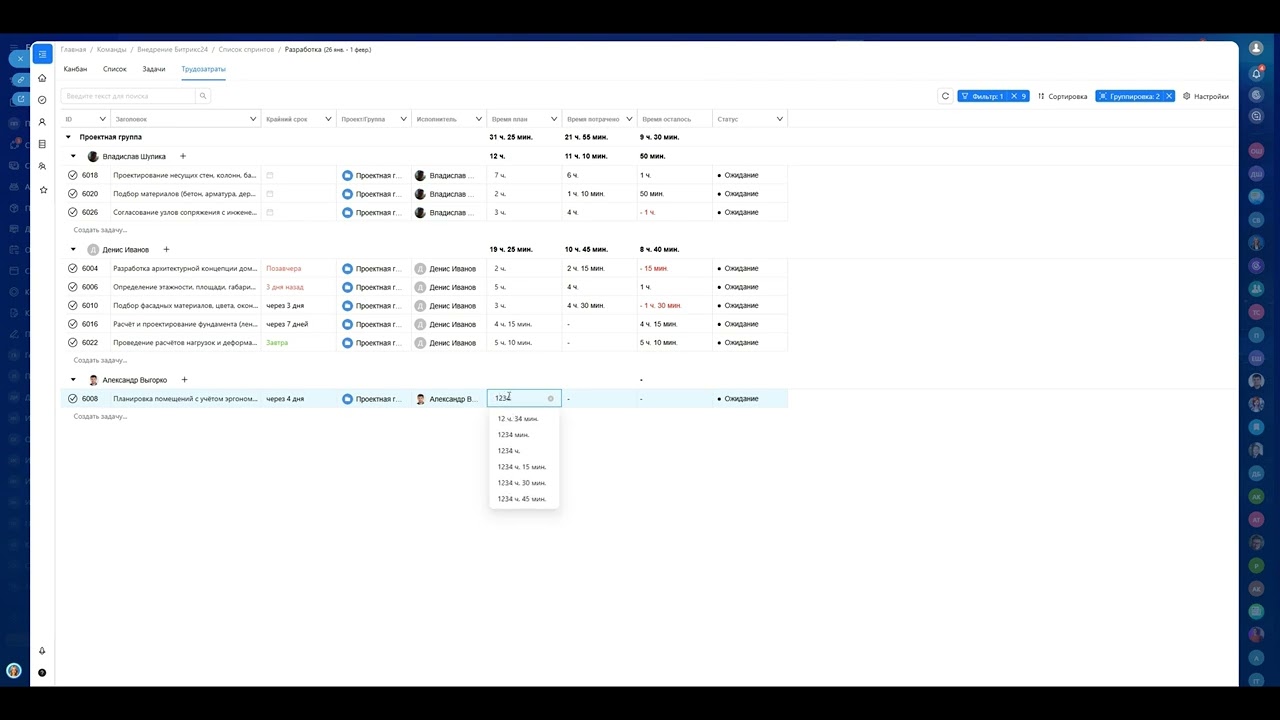Switch to the Задачи tab
The image size is (1280, 720).
pos(154,69)
